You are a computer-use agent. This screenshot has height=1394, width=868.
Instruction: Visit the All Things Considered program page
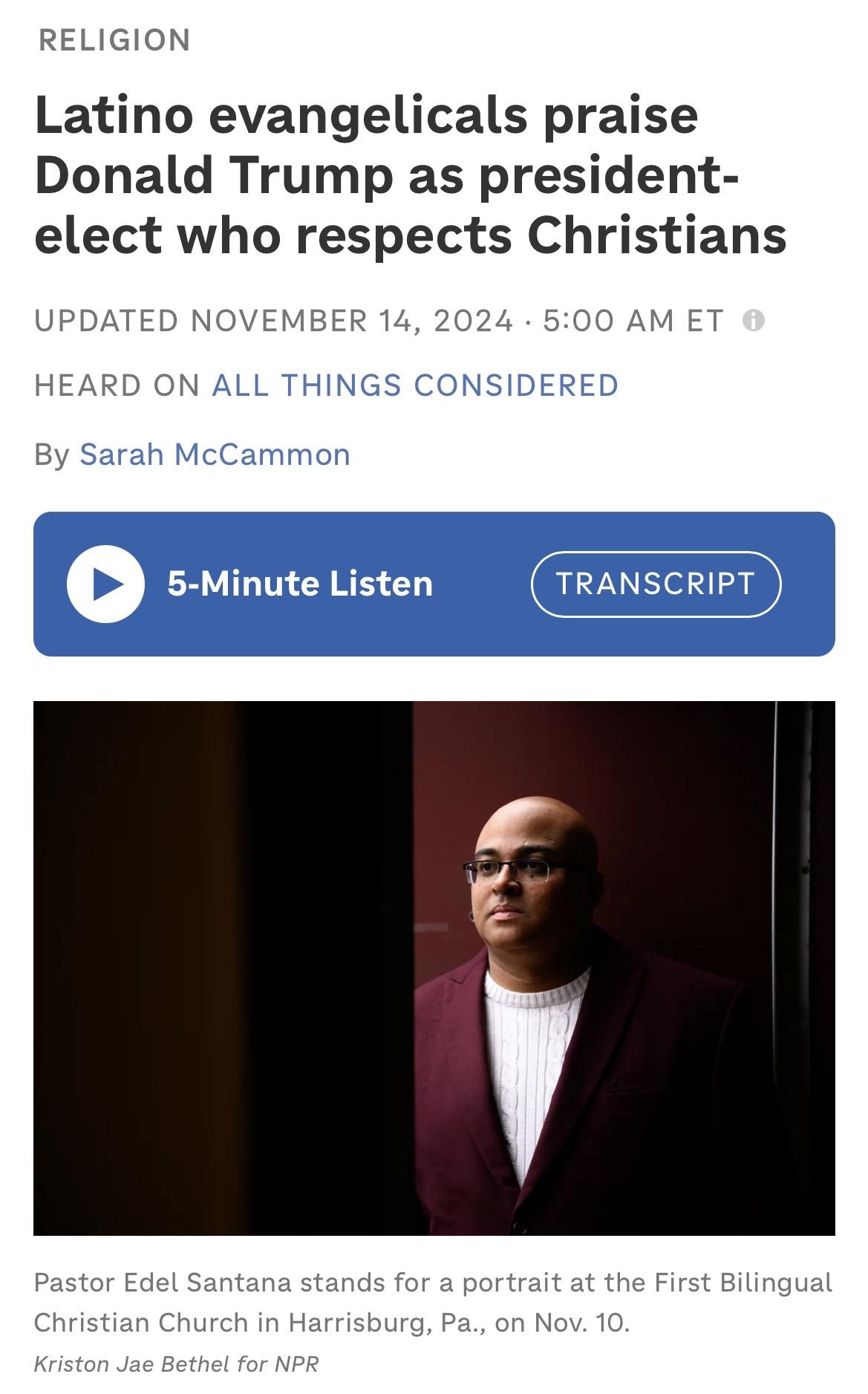[415, 385]
